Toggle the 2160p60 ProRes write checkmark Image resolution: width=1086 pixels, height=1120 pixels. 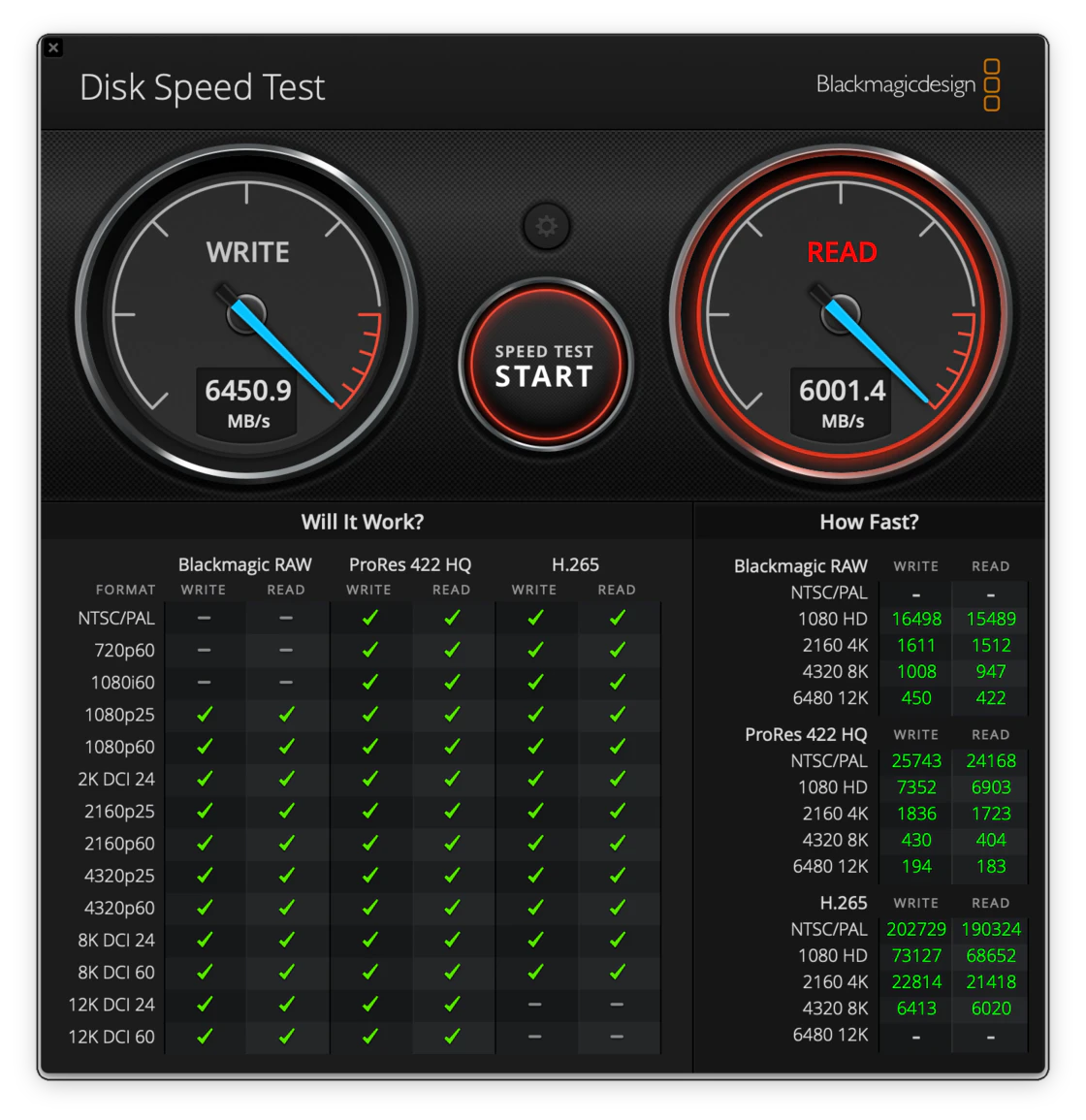coord(368,844)
